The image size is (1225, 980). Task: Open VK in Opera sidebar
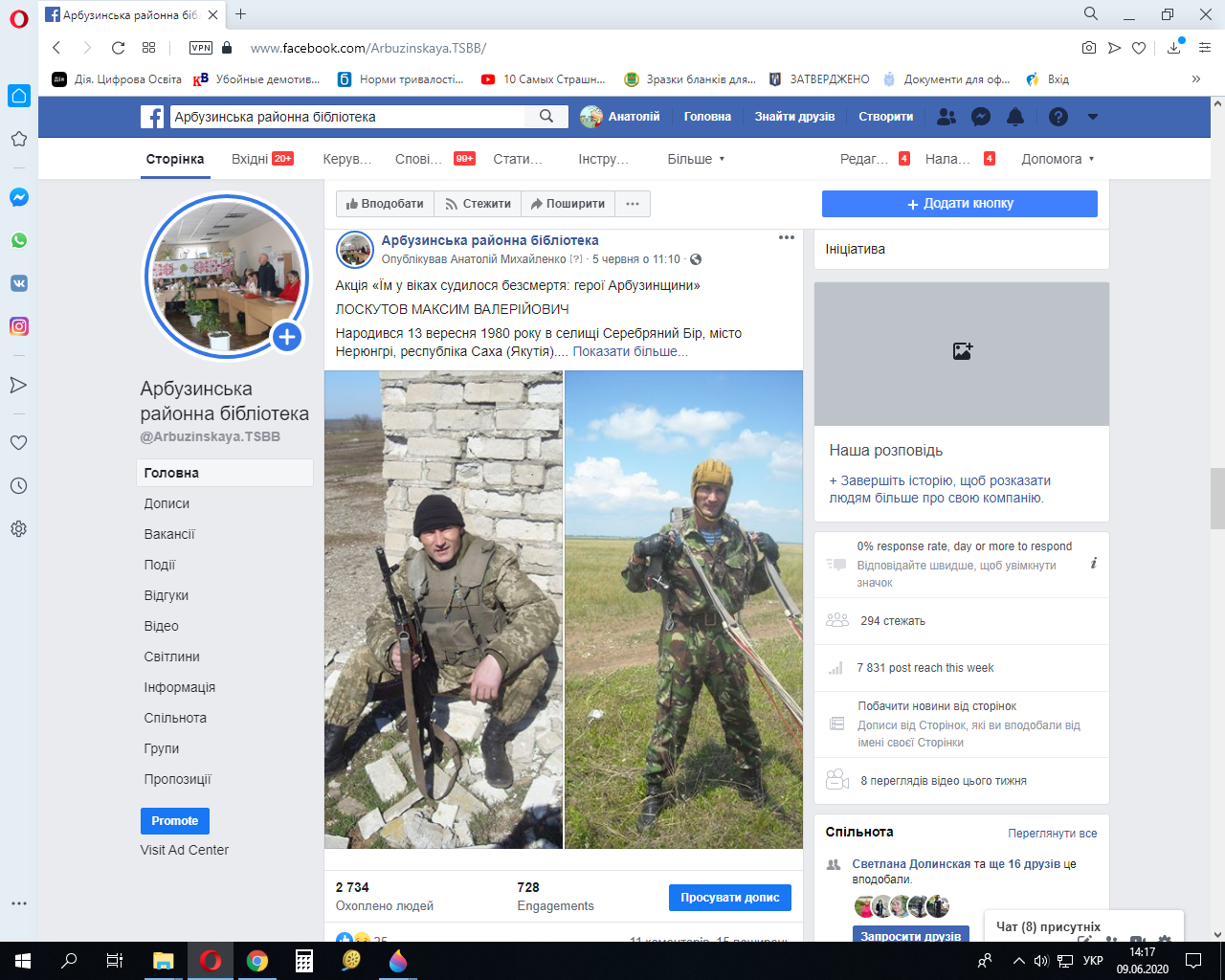pos(18,283)
